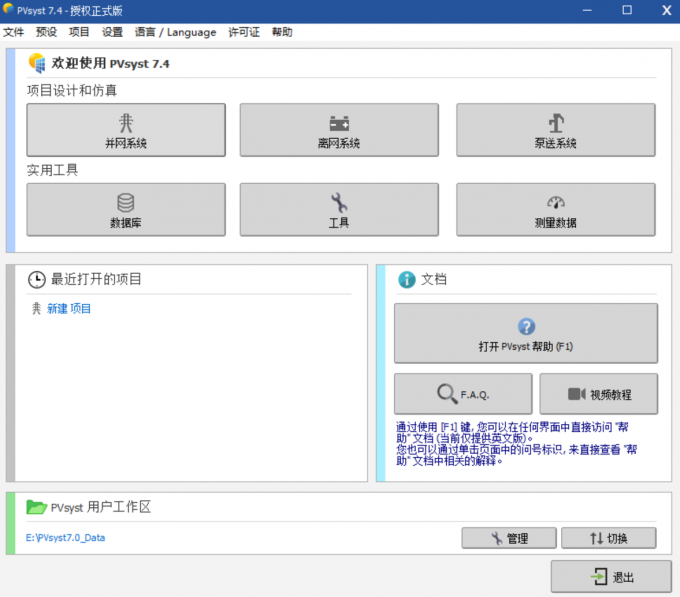Viewport: 680px width, 597px height.
Task: Click the question mark help icon
Action: coord(526,327)
